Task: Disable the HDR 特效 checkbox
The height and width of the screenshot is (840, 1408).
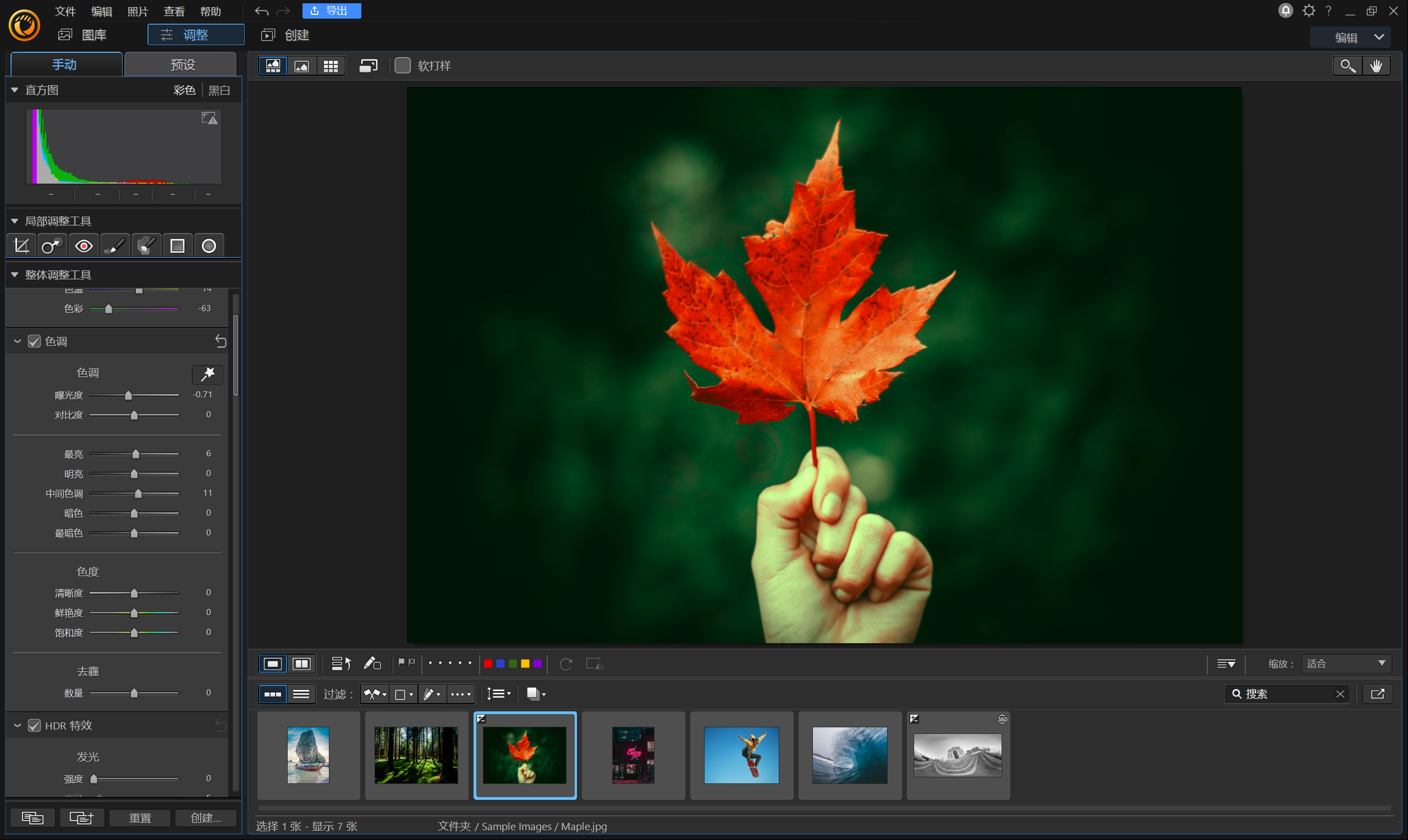Action: (x=35, y=725)
